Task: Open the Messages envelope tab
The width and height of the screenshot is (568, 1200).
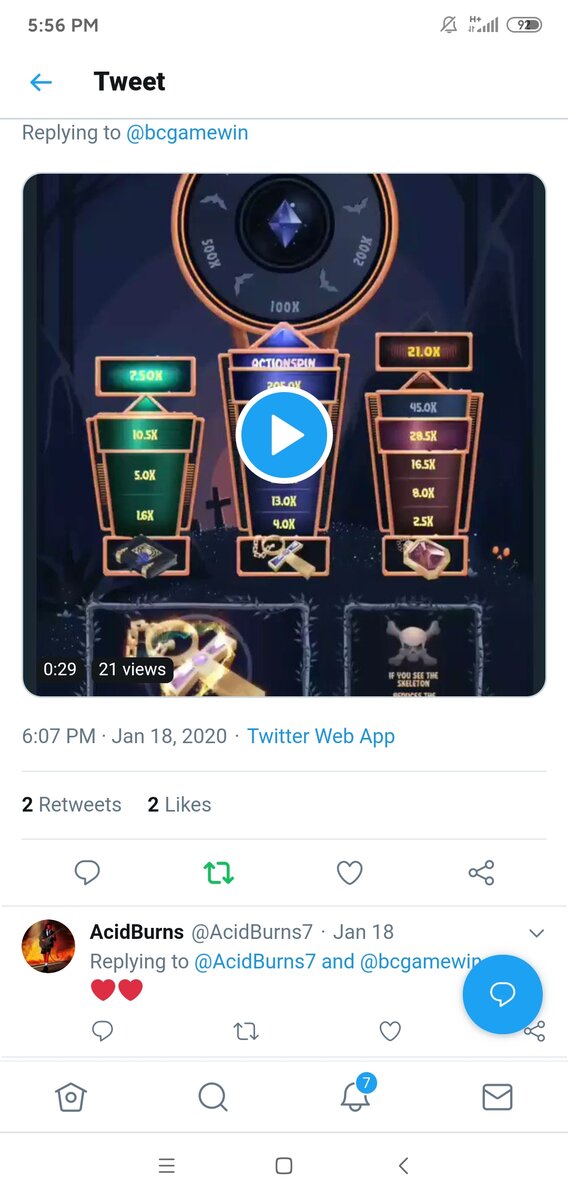Action: coord(497,1097)
